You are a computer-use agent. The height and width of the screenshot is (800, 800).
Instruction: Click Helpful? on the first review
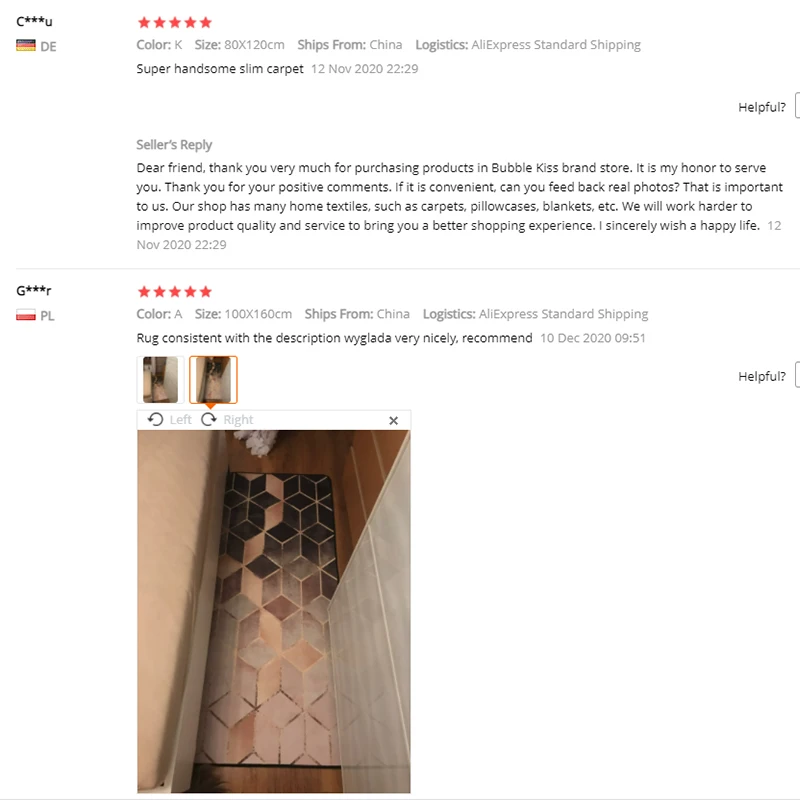(x=762, y=107)
